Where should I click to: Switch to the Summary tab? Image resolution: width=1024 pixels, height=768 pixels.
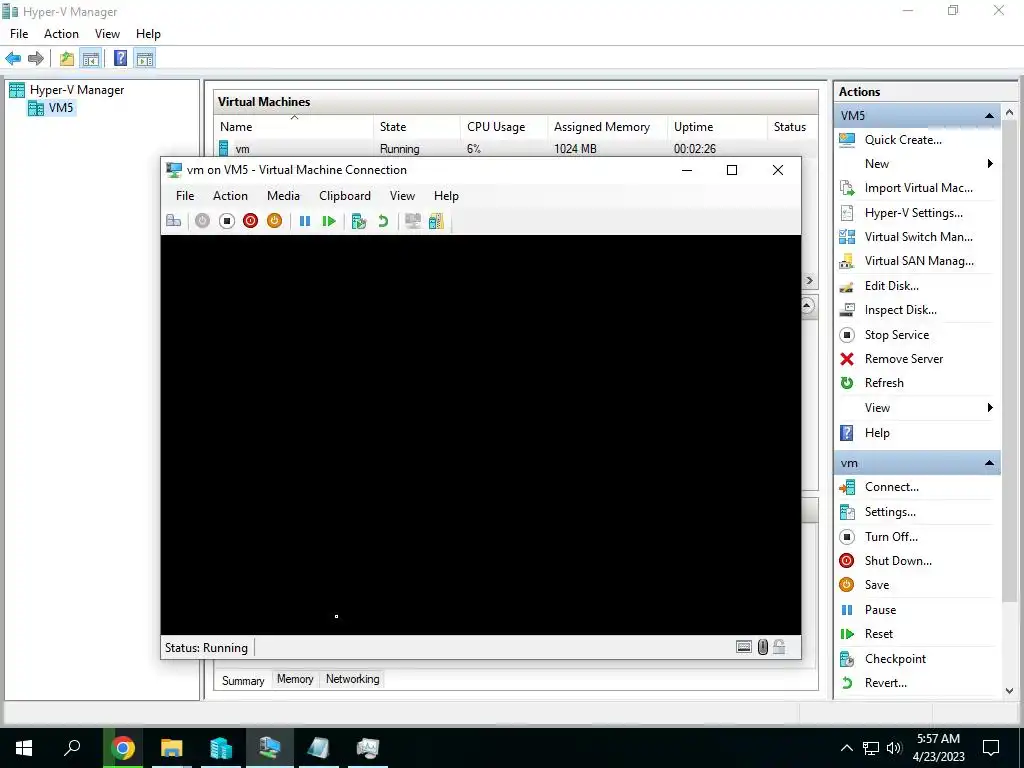(x=243, y=680)
